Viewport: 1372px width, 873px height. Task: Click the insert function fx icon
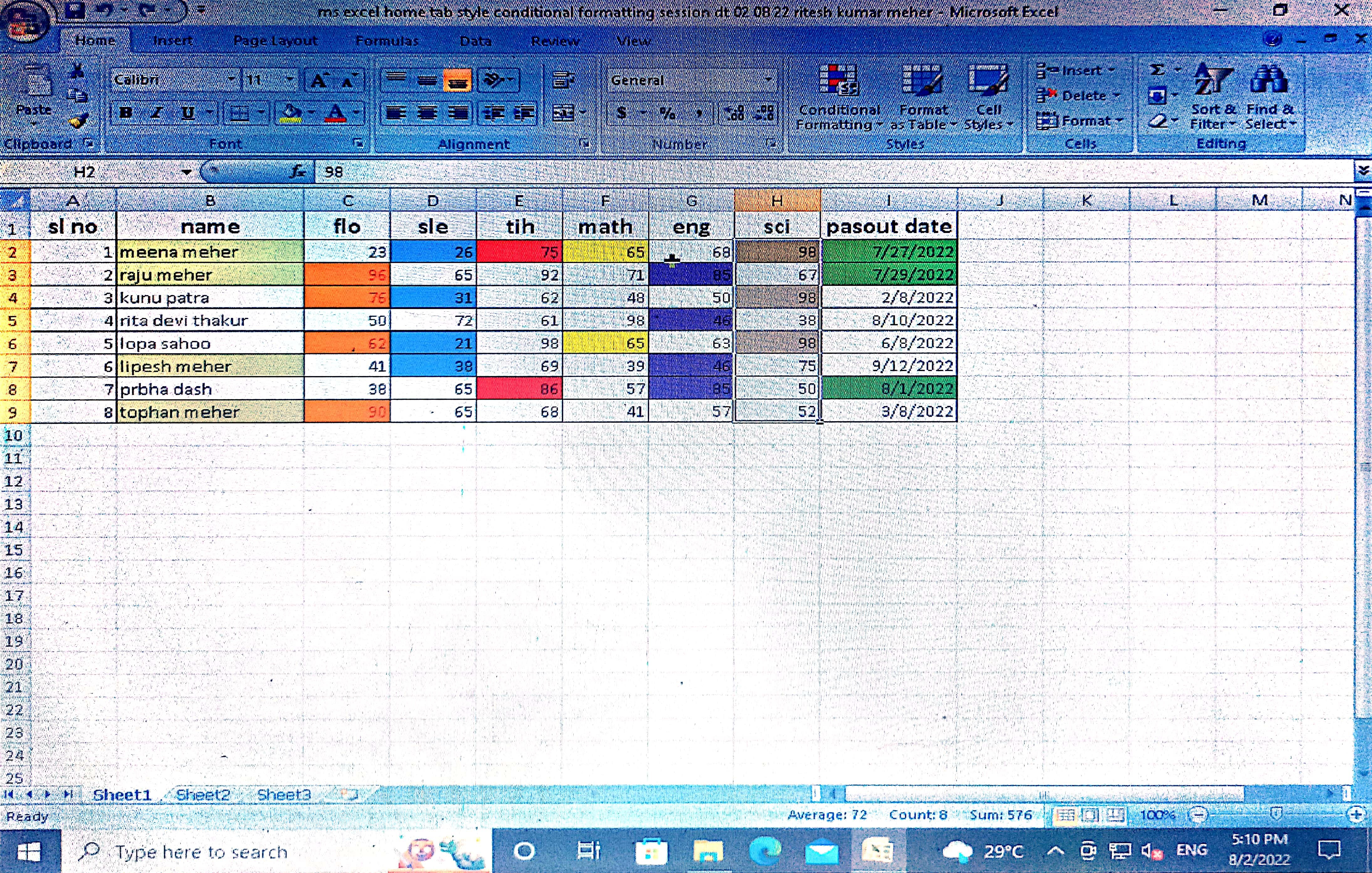click(x=297, y=171)
